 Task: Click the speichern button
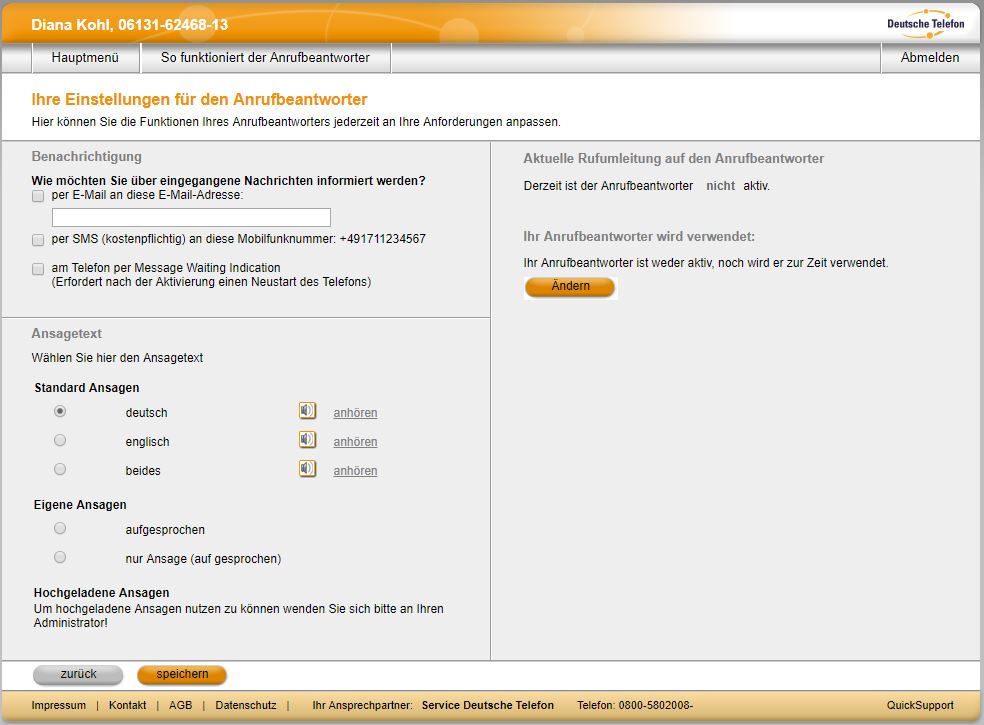(x=182, y=675)
